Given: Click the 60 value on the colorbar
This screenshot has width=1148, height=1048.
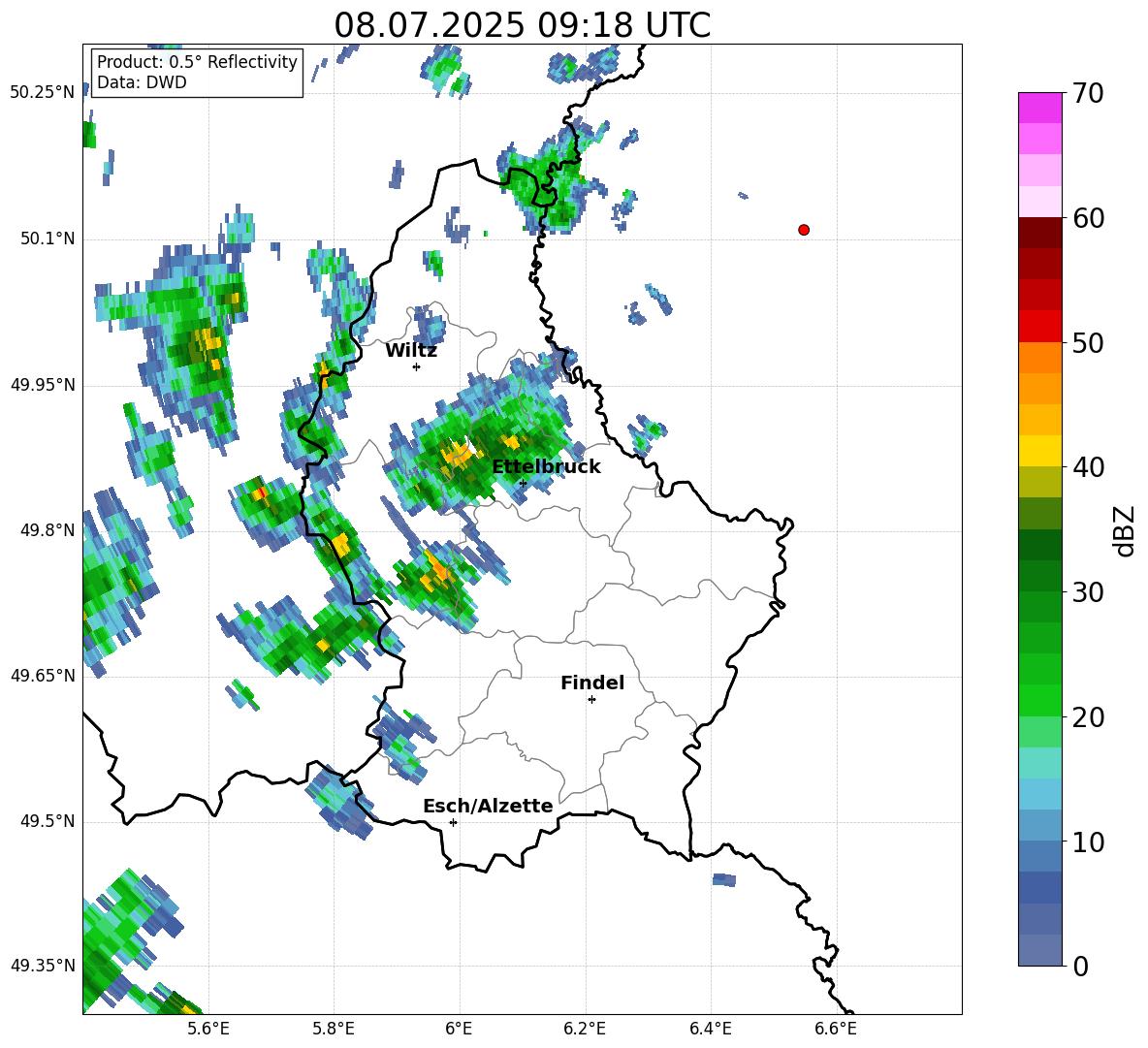Looking at the screenshot, I should [1088, 218].
